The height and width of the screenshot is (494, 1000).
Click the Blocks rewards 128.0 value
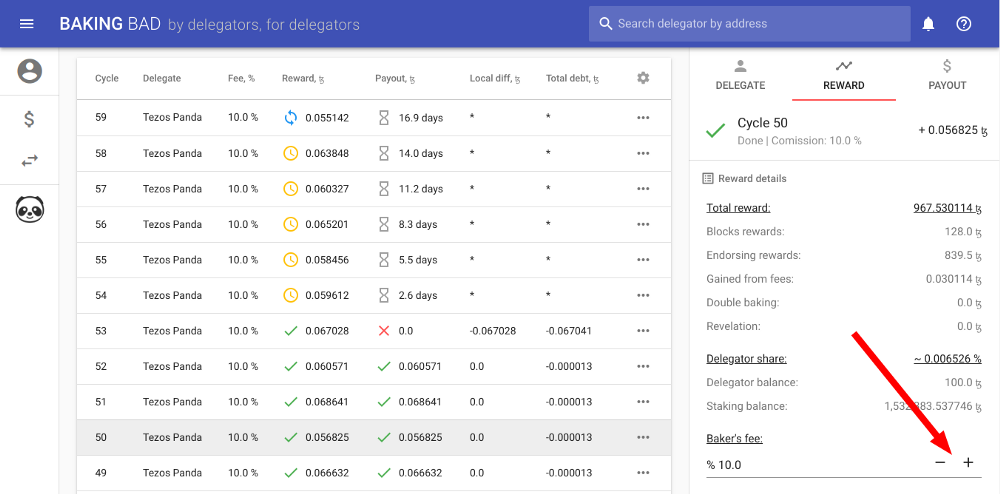coord(962,231)
